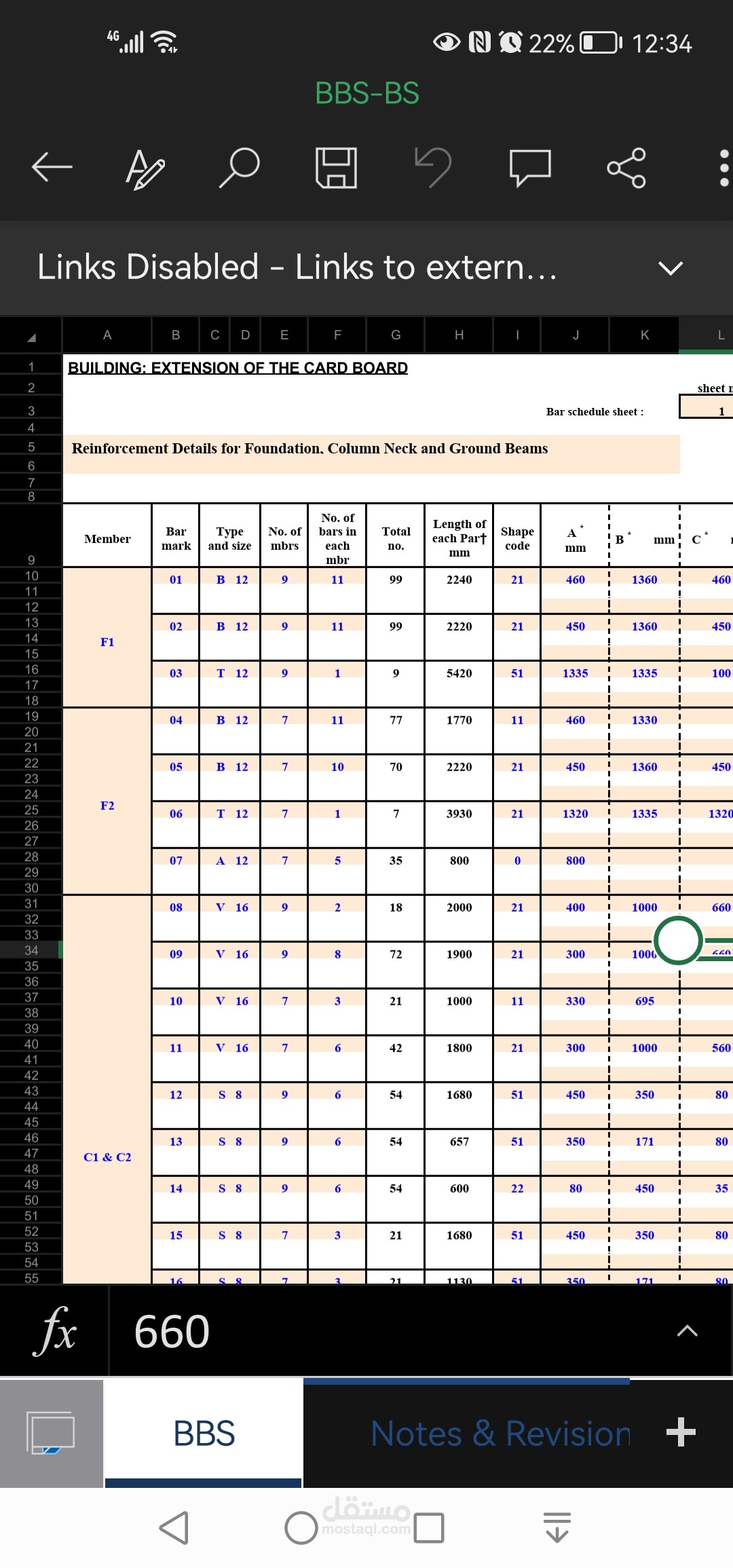Select column K header

(645, 335)
